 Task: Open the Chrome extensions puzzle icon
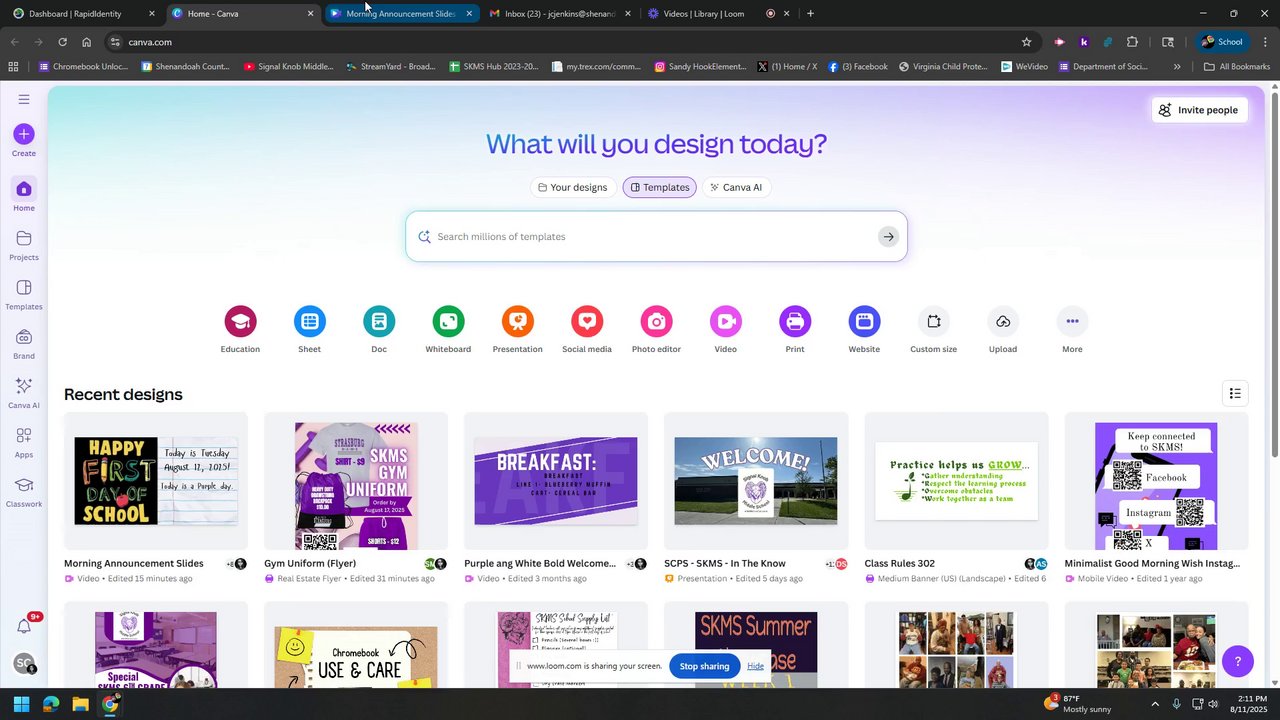[1132, 42]
